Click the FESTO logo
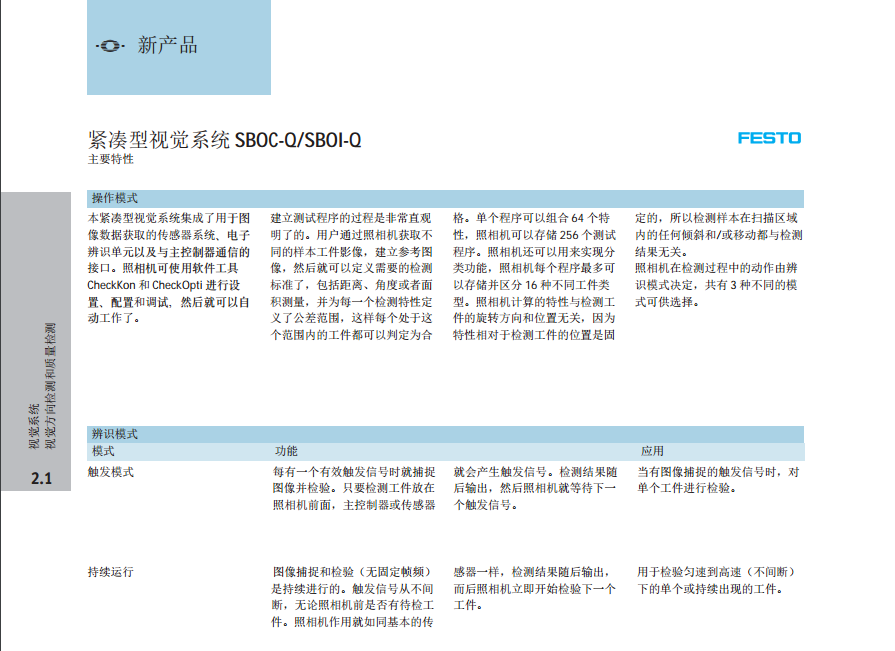The width and height of the screenshot is (895, 651). click(x=769, y=138)
